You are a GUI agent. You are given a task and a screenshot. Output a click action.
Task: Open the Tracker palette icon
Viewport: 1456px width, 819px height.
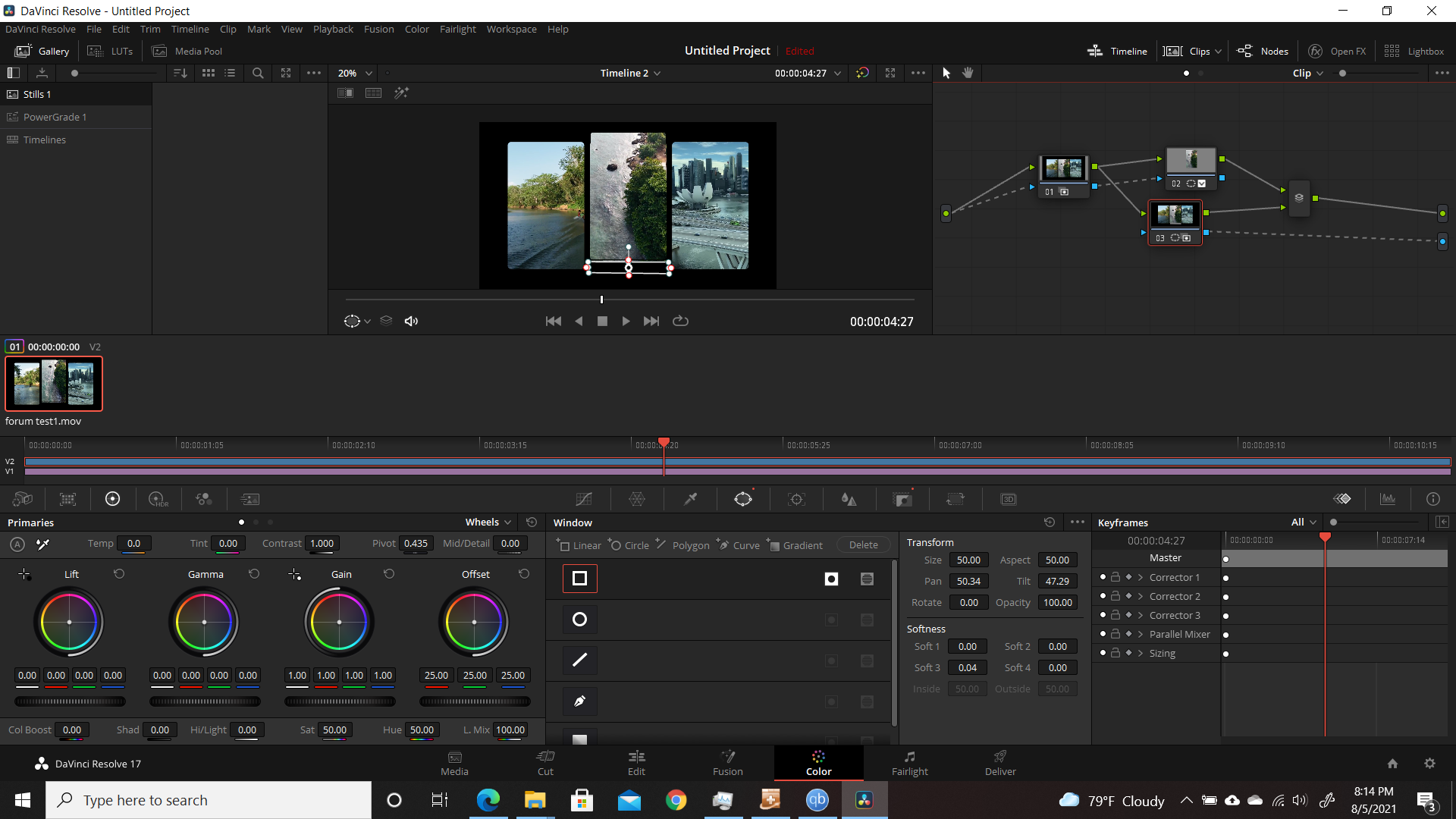(x=796, y=499)
